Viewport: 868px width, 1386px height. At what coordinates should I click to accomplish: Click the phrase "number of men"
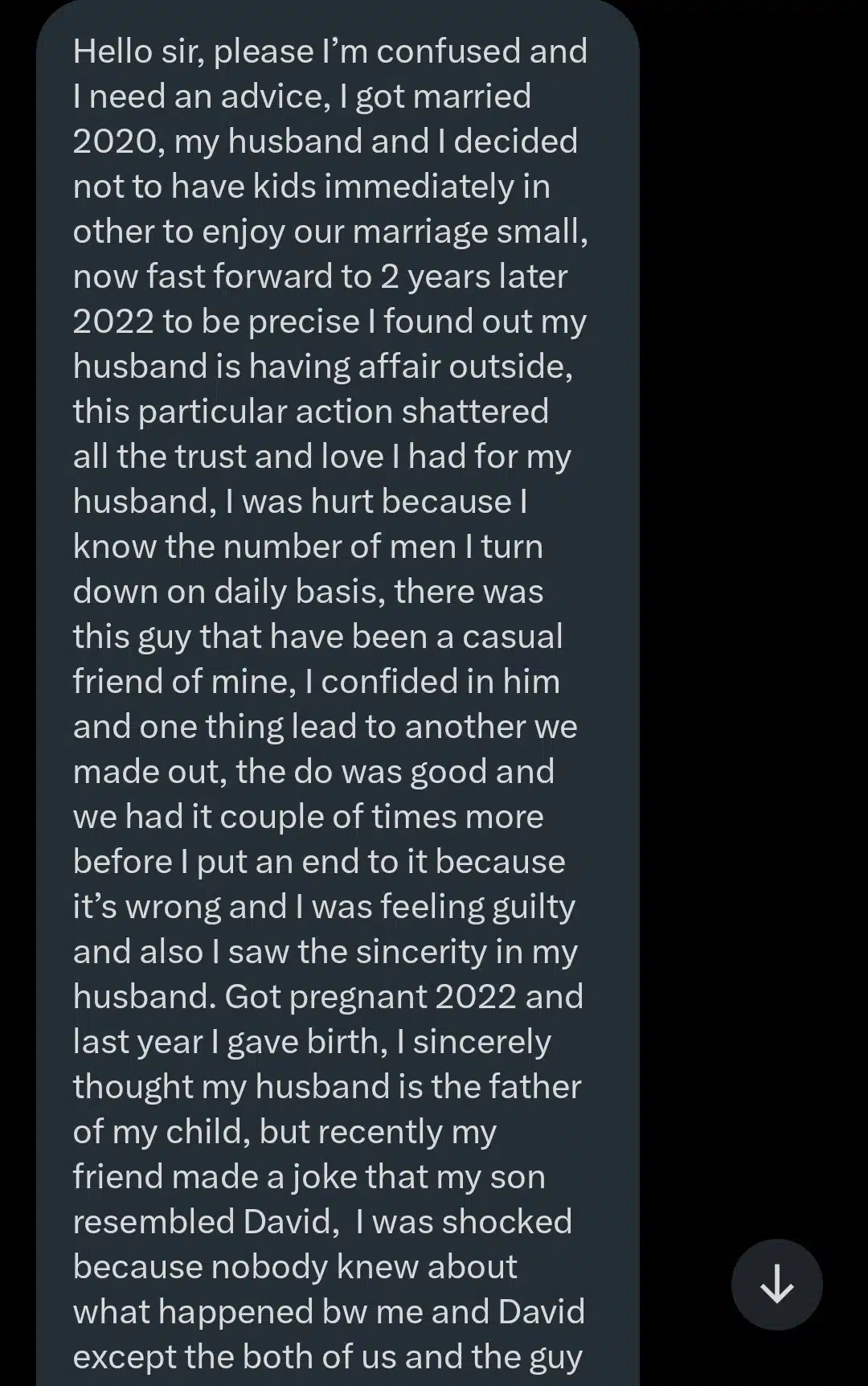click(337, 547)
